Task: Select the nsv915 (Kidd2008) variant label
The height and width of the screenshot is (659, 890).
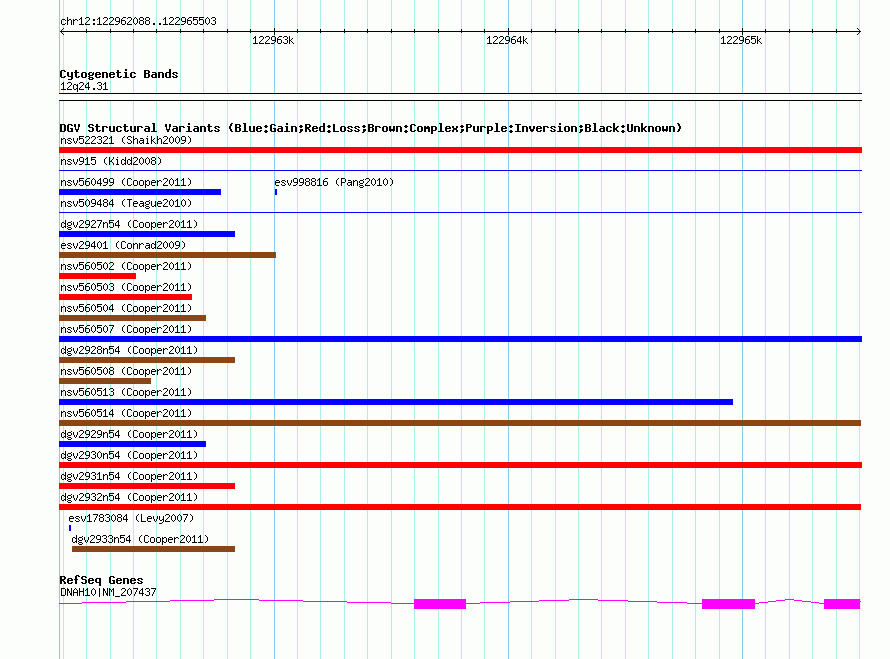Action: (x=111, y=161)
